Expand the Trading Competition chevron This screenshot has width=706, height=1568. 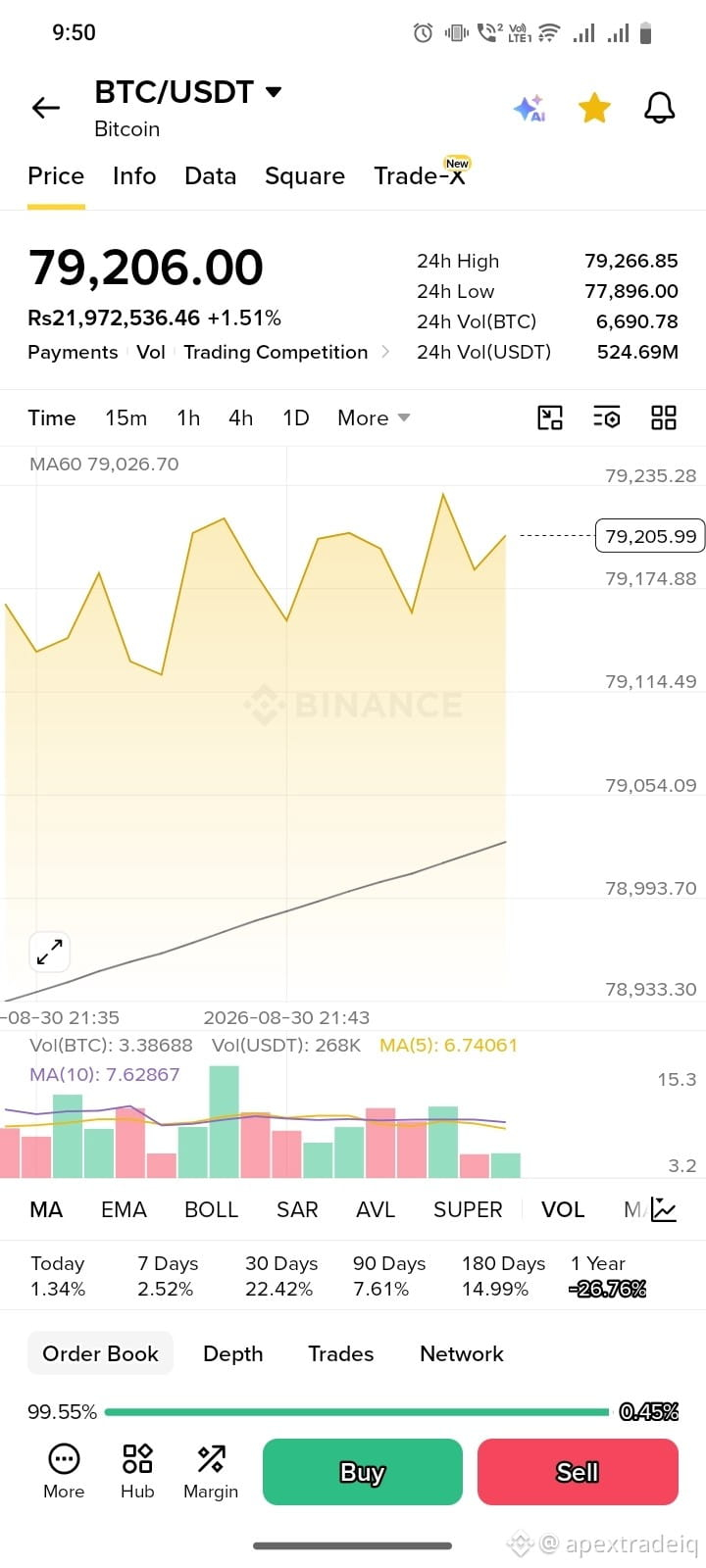(x=385, y=352)
